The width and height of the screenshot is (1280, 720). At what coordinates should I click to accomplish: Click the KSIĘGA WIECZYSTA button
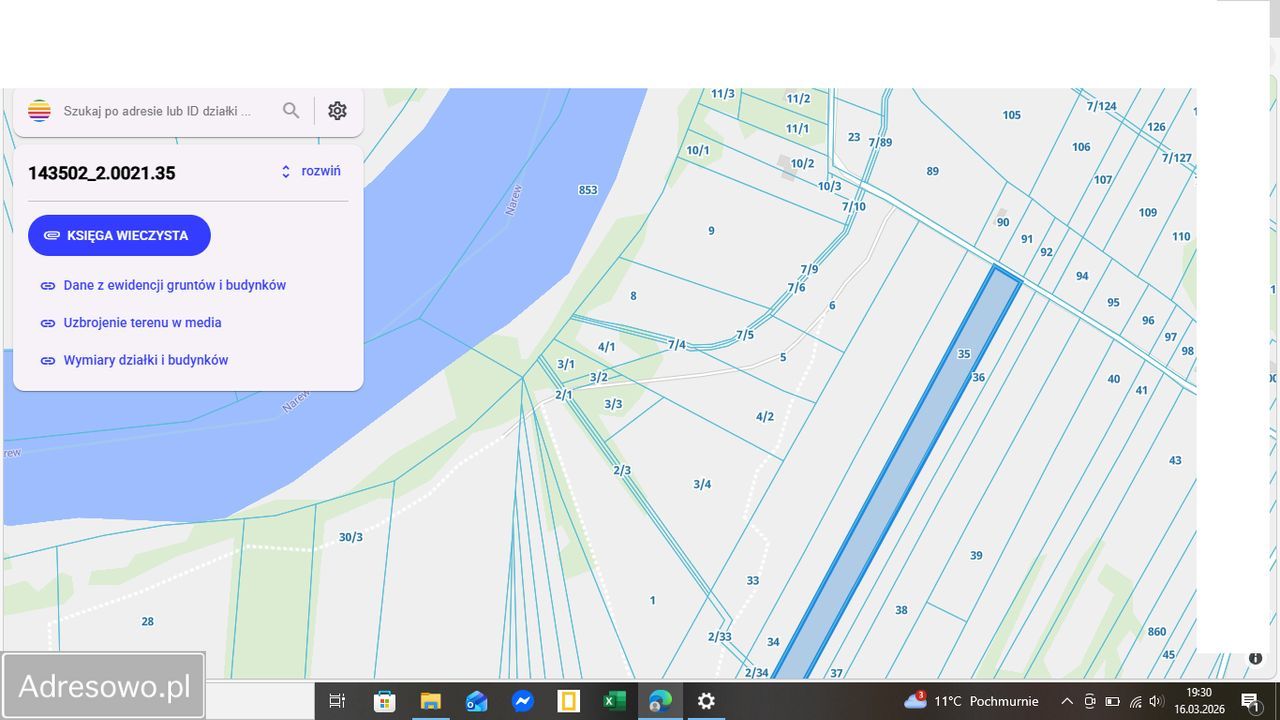[119, 236]
